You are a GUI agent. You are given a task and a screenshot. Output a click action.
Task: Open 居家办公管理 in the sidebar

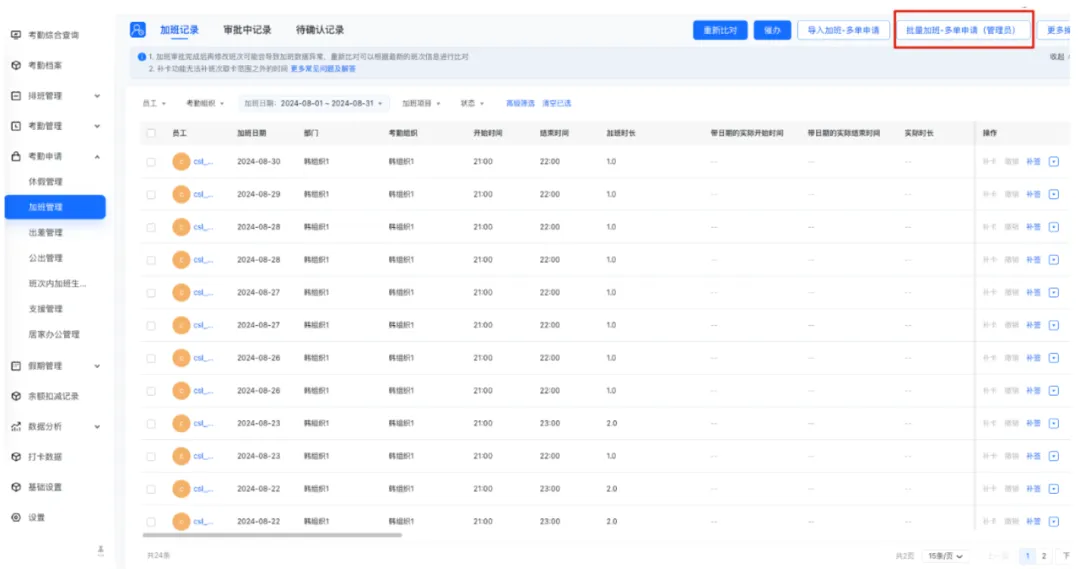click(54, 334)
